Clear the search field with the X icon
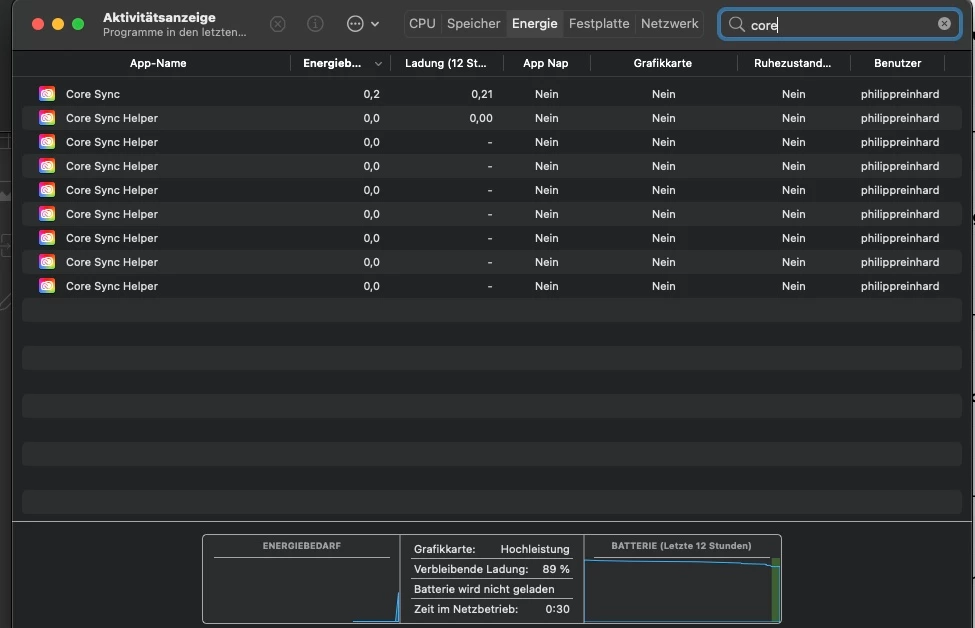 (x=944, y=24)
